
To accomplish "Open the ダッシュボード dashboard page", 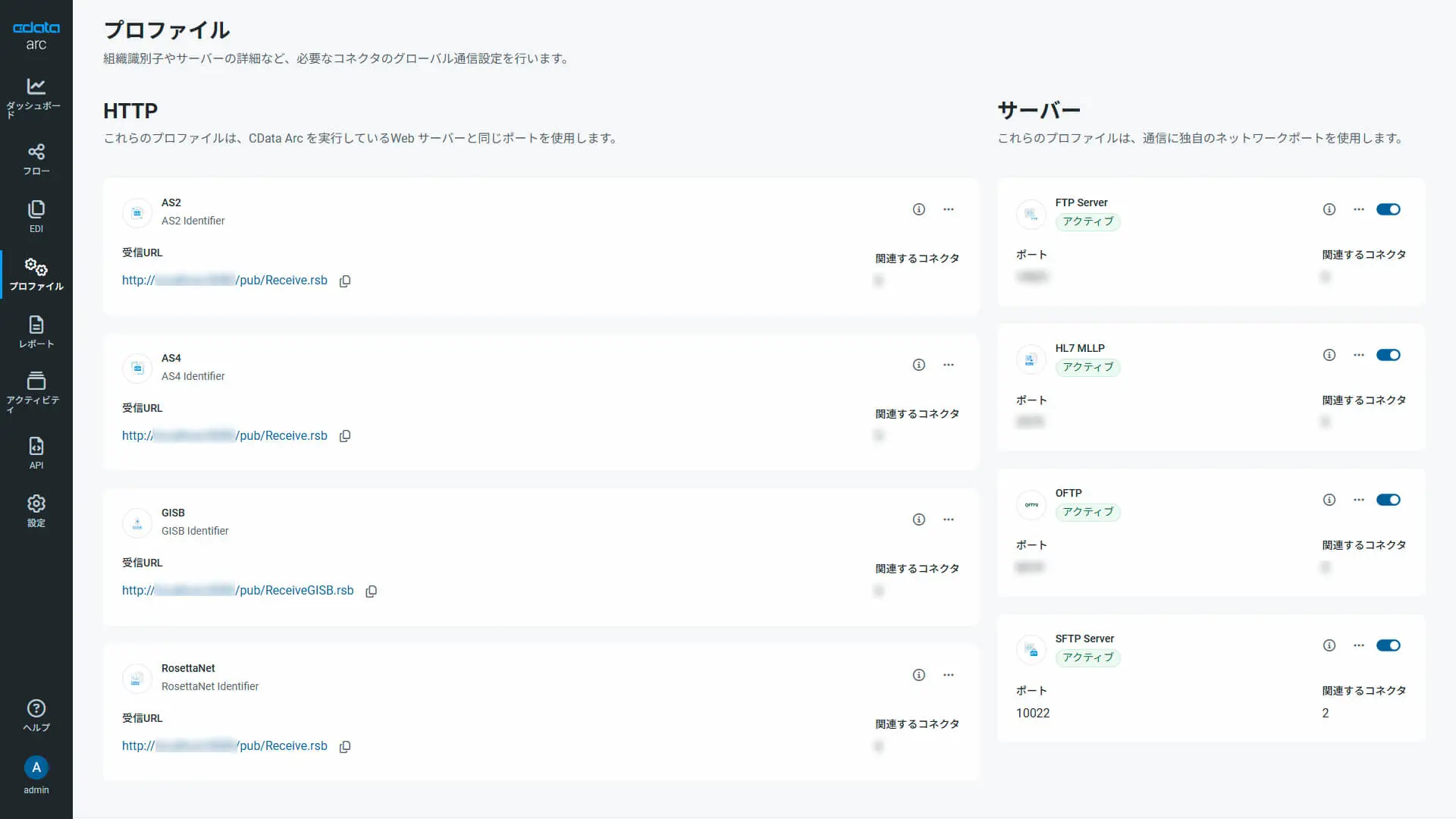I will click(36, 97).
